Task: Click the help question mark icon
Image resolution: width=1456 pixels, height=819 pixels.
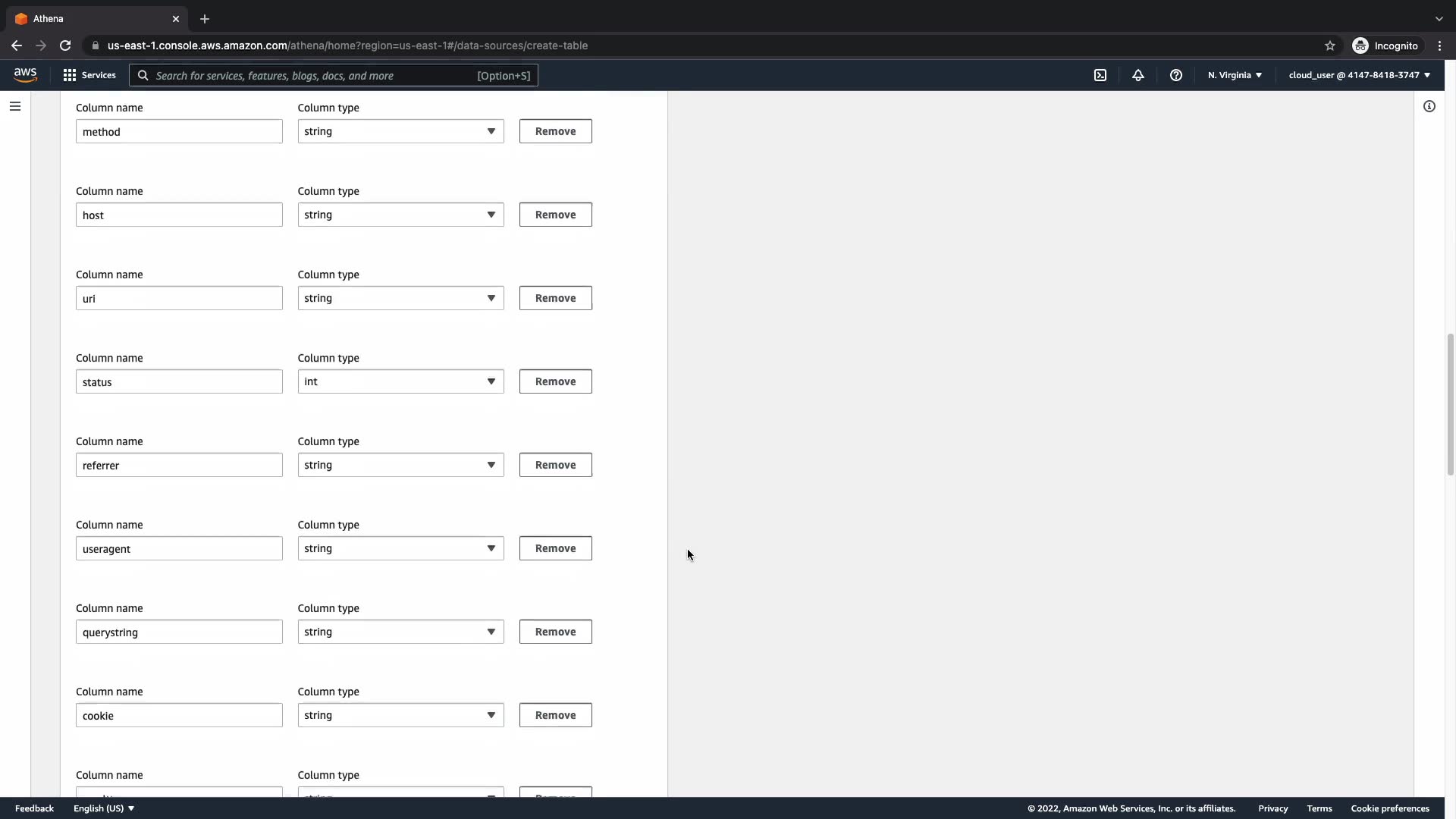Action: click(x=1176, y=75)
